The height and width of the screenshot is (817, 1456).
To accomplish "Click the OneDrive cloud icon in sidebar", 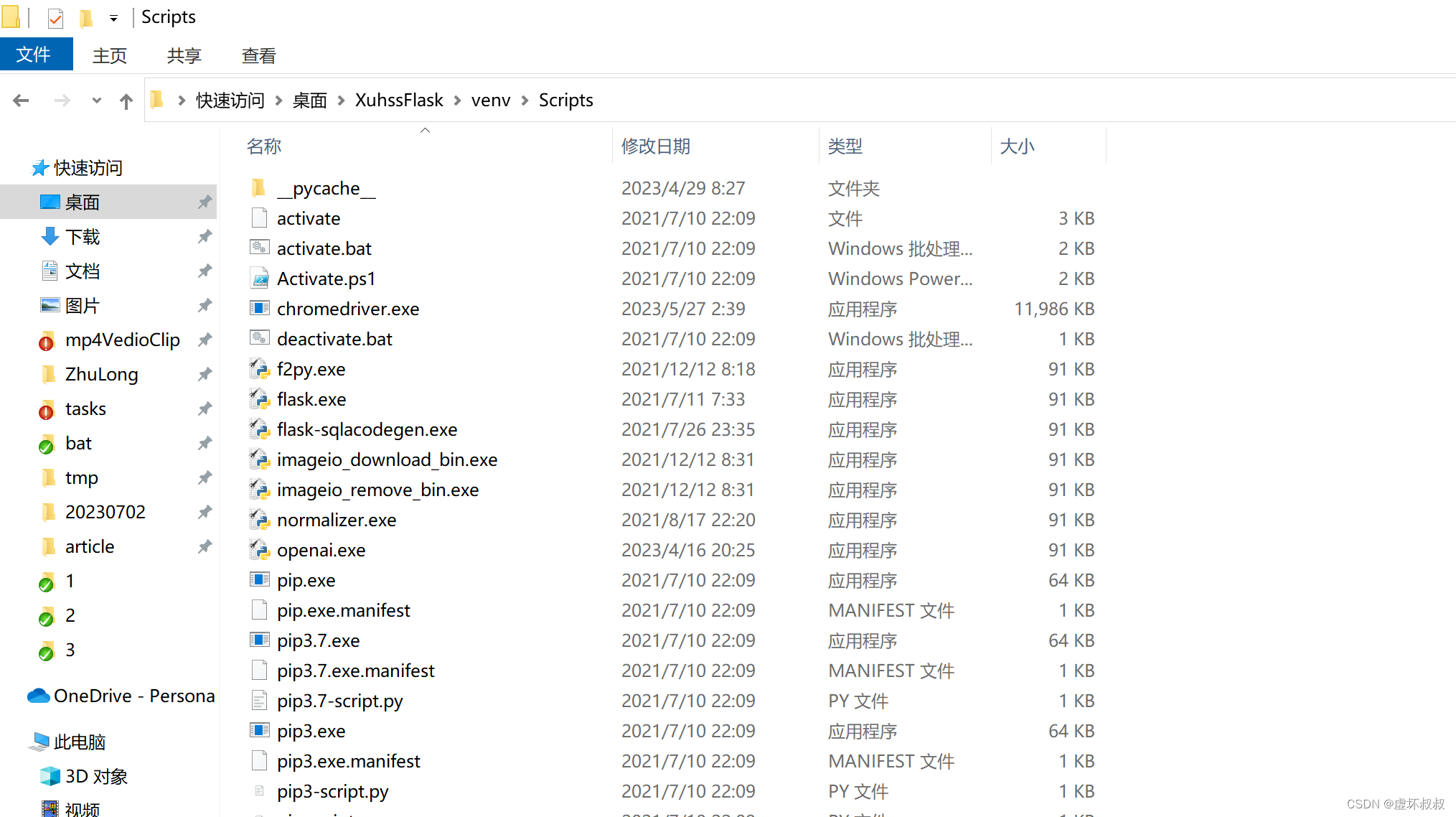I will coord(38,696).
